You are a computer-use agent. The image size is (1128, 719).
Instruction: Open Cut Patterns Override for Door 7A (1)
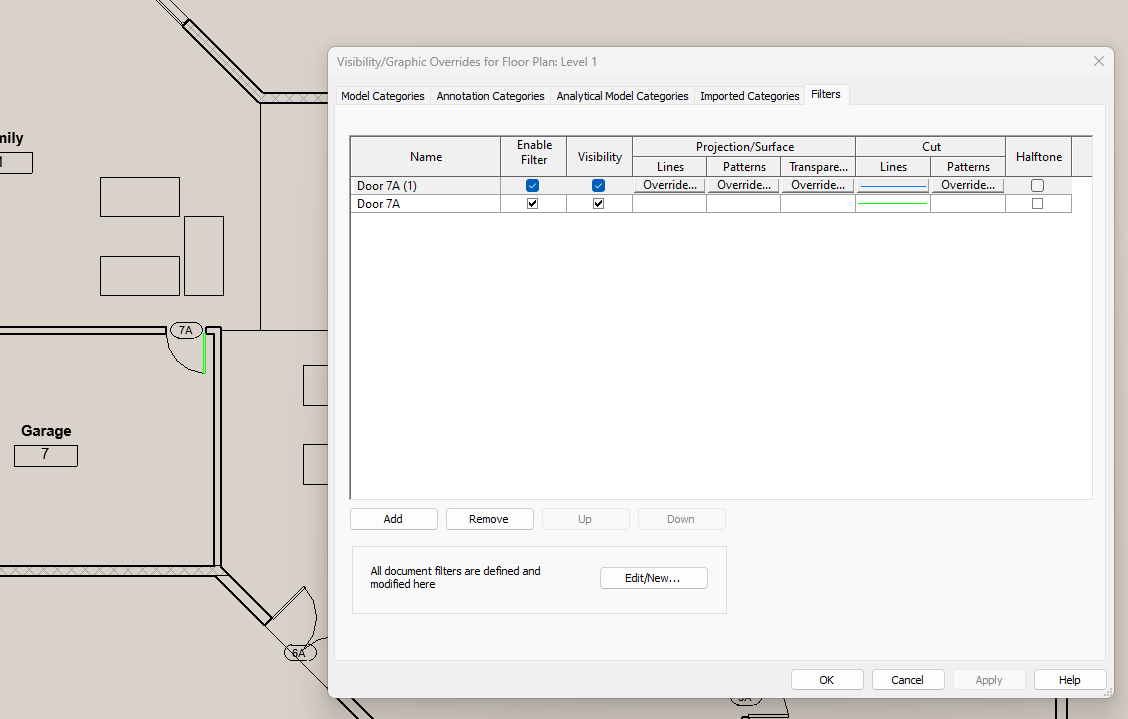click(967, 185)
